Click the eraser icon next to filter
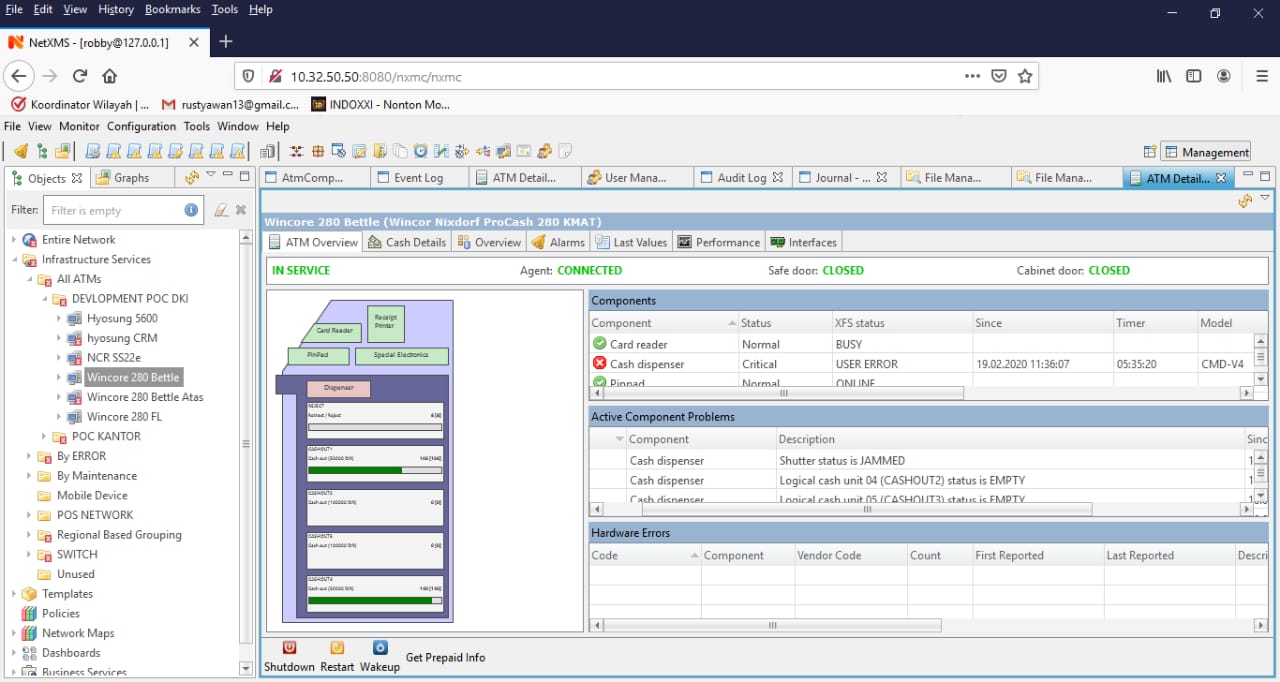Screen dimensions: 1280x682 [x=221, y=210]
